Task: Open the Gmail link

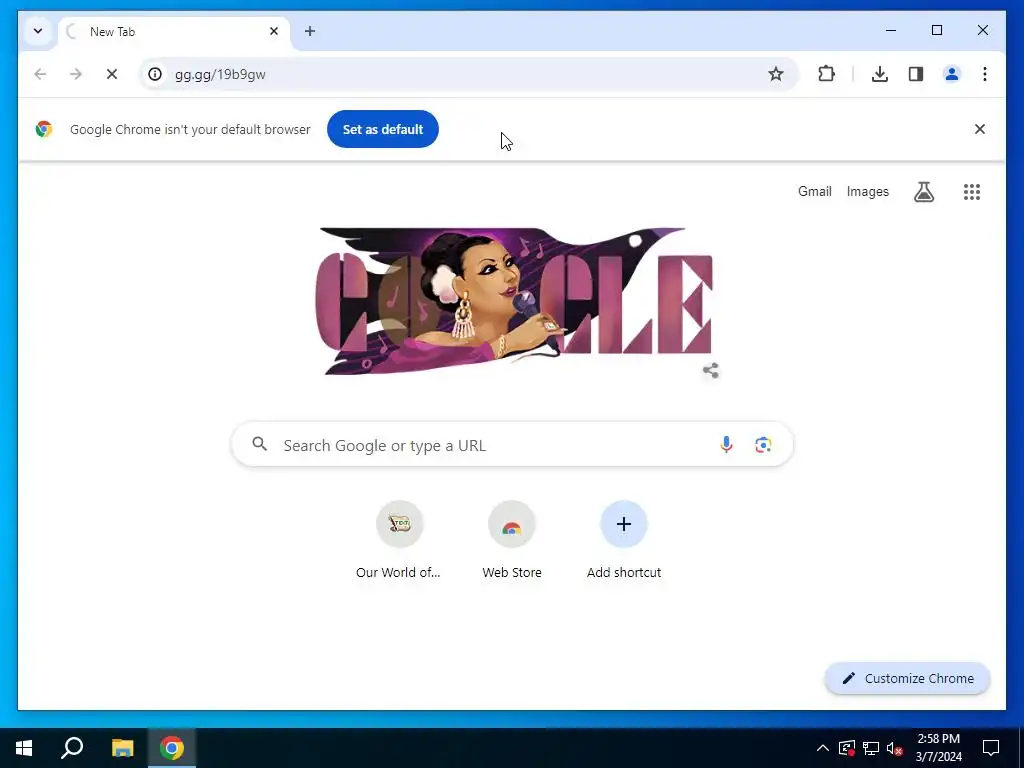Action: point(814,191)
